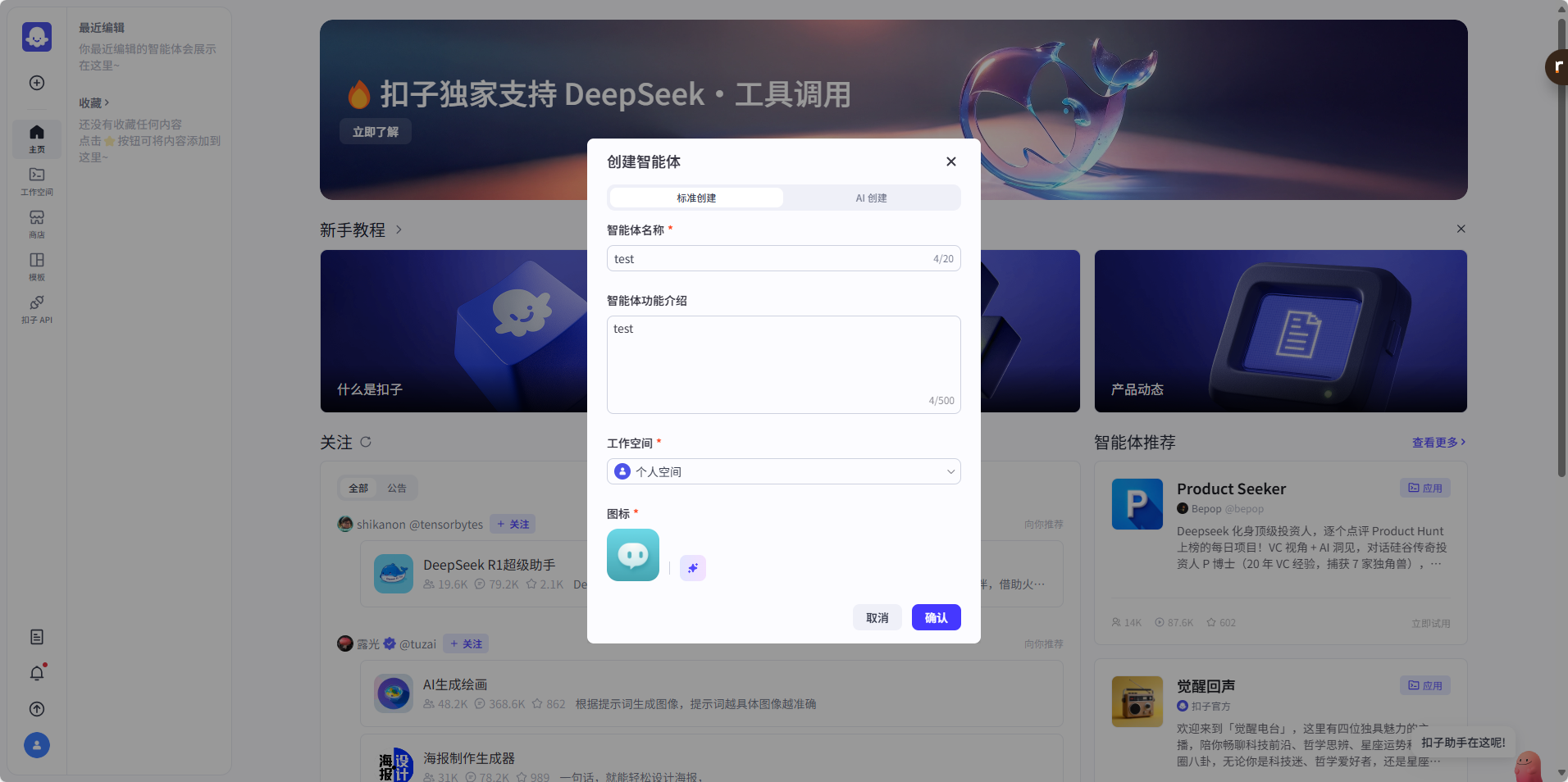Open the 工作空间 个人空间 dropdown
This screenshot has height=782, width=1568.
784,471
